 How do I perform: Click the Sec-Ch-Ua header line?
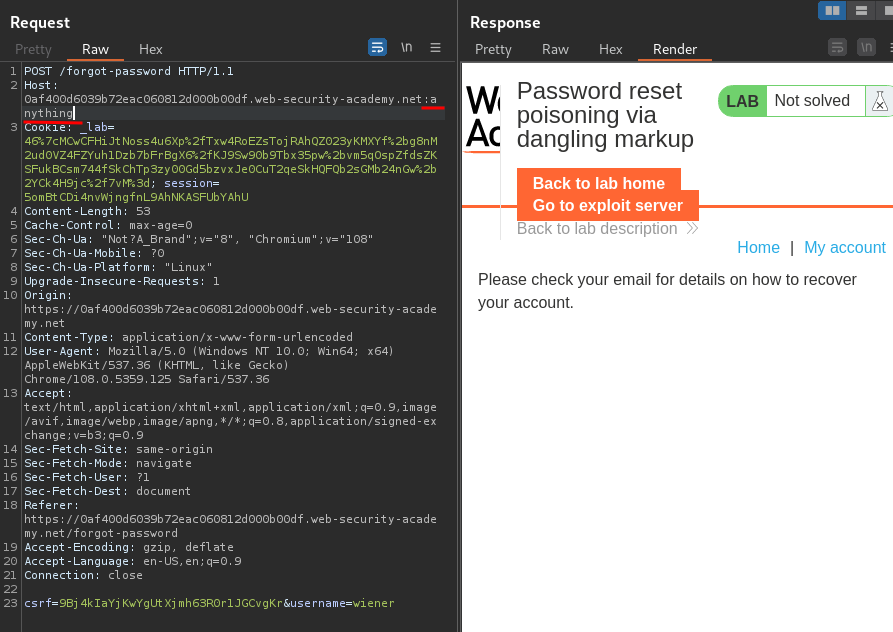pyautogui.click(x=198, y=239)
